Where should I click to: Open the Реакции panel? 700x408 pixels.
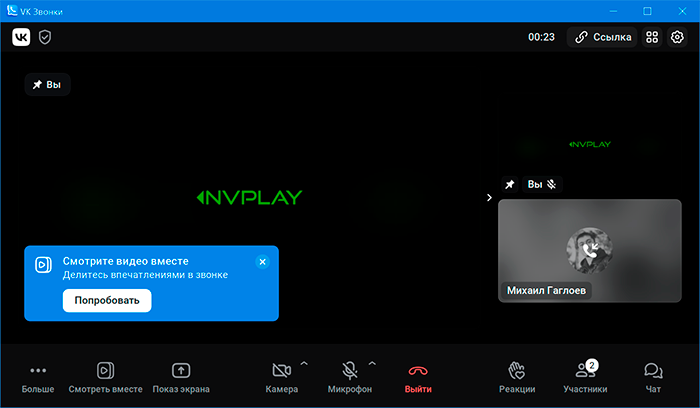[517, 378]
